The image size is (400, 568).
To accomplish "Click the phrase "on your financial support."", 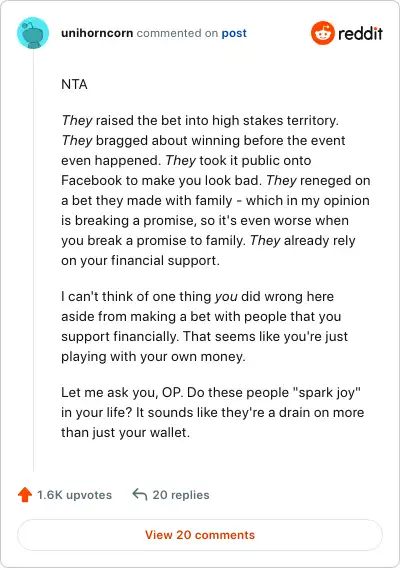I will coord(141,260).
